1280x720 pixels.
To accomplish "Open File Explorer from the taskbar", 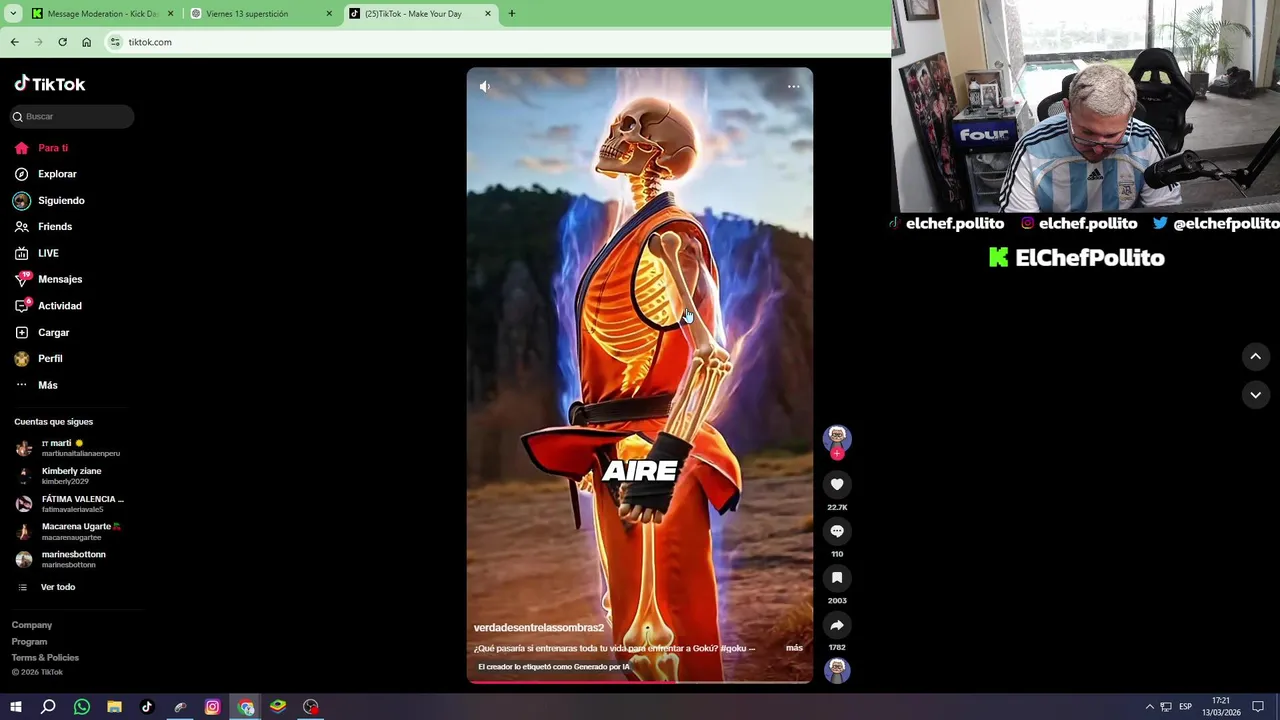I will coord(114,707).
